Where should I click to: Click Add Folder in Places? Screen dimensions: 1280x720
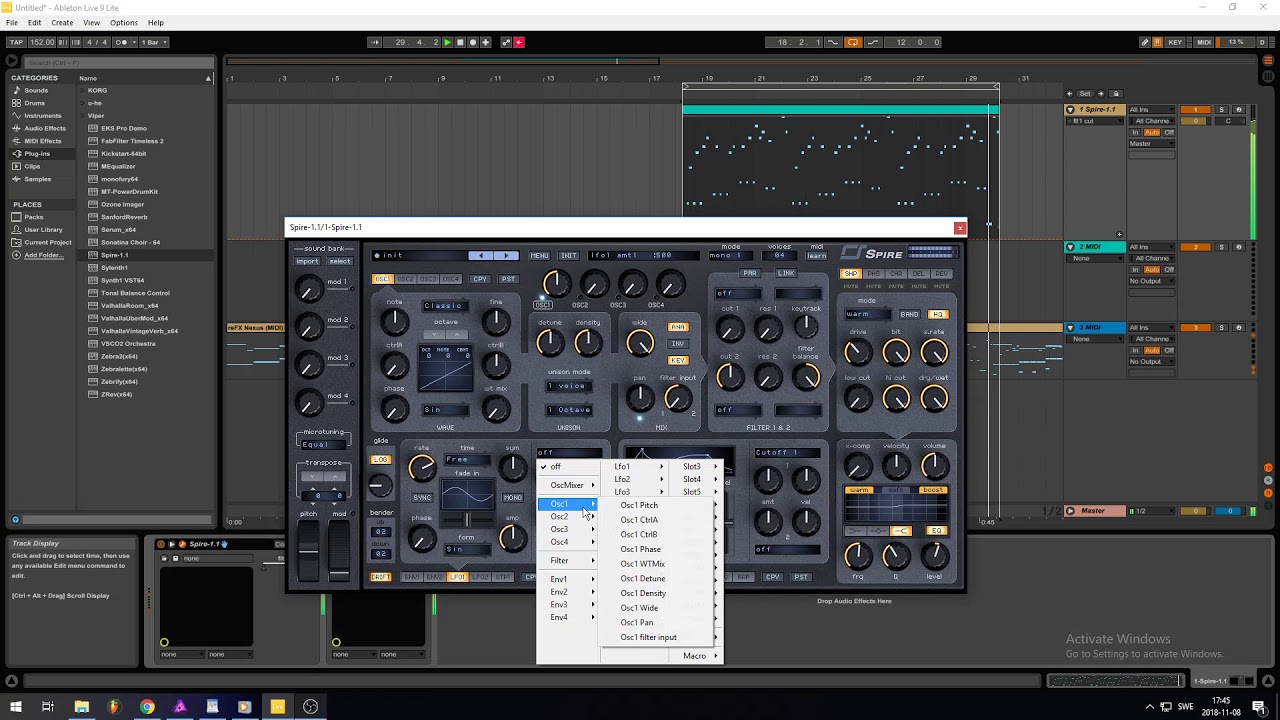pos(42,255)
